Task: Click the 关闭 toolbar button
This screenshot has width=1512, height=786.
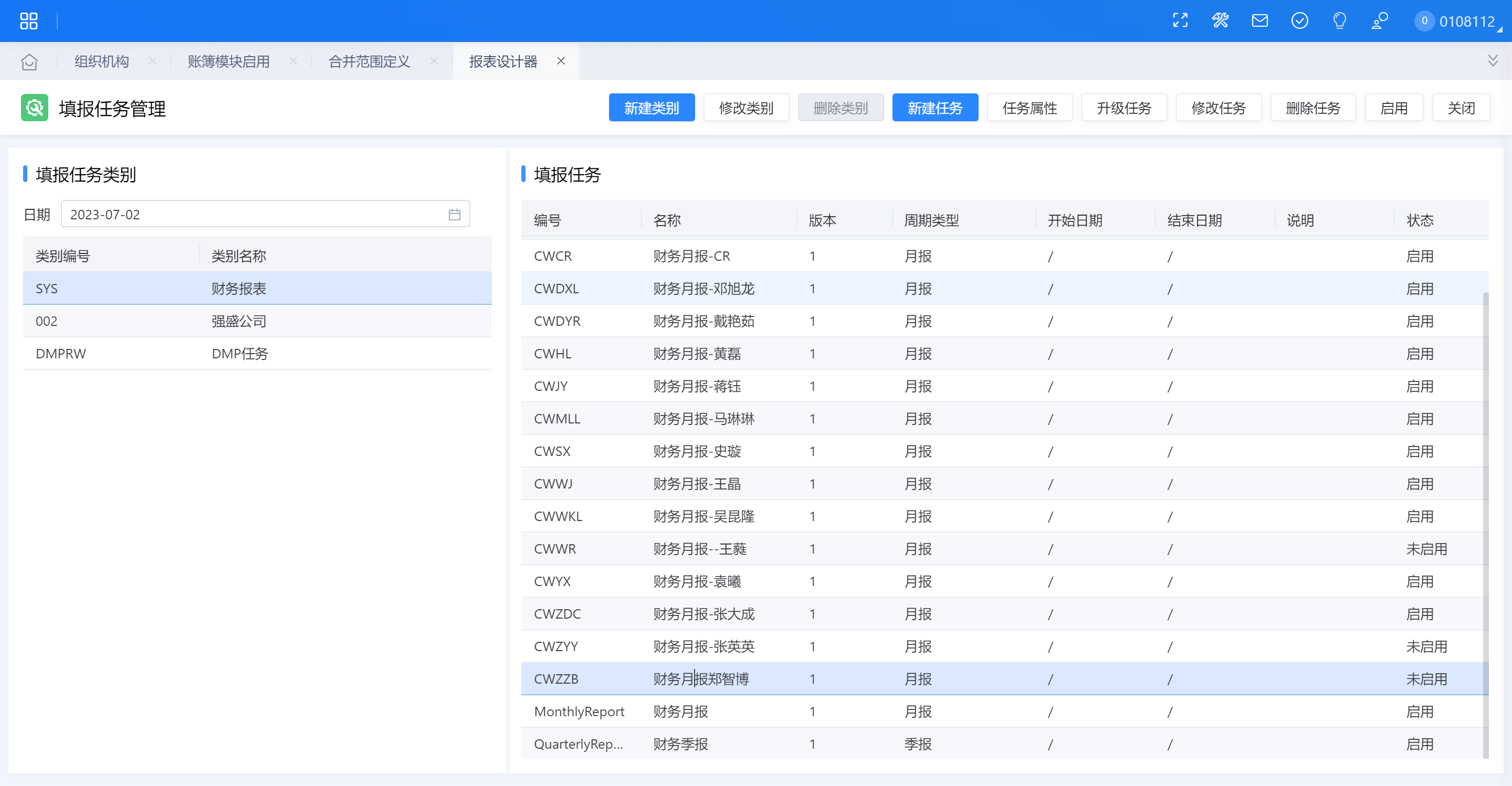Action: [x=1461, y=108]
